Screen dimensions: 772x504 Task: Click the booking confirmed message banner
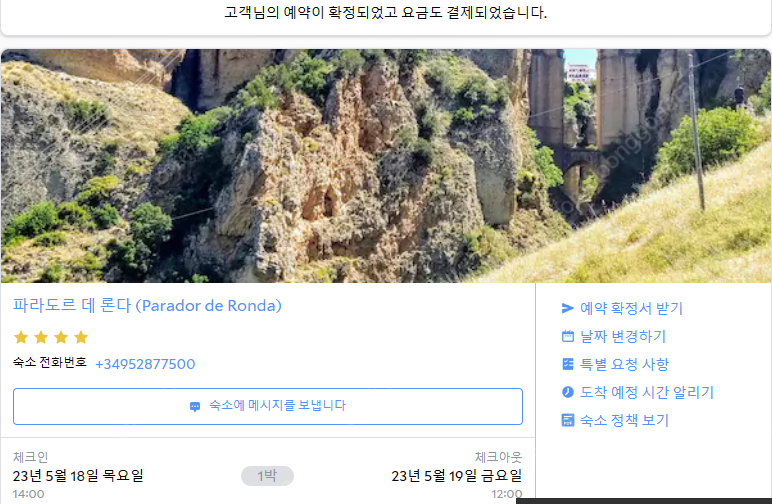(386, 13)
